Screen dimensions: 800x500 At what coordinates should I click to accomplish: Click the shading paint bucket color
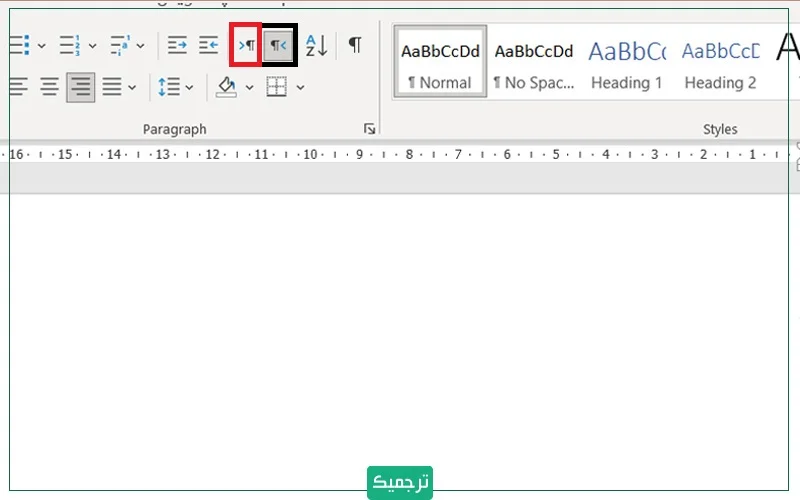click(227, 88)
